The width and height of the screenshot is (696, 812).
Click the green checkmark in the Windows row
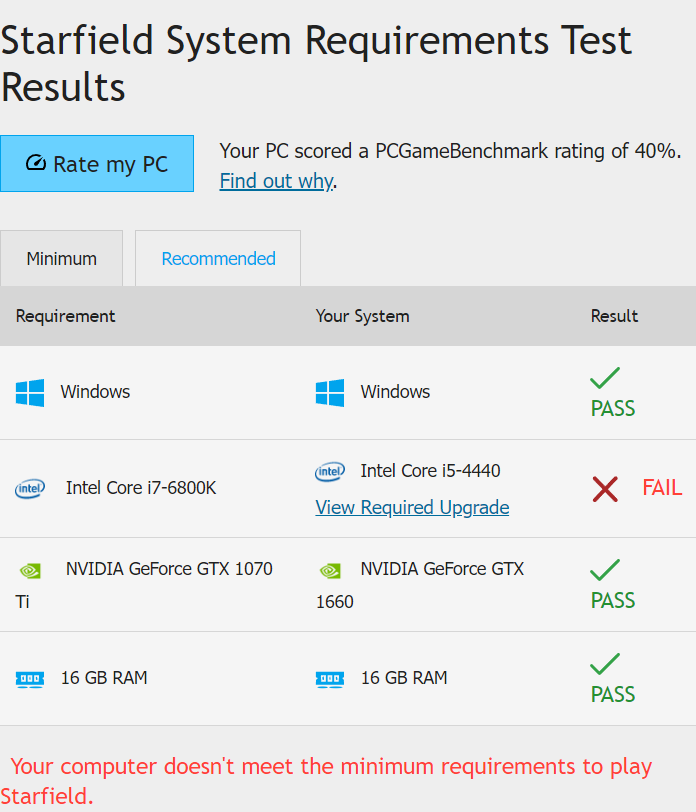pos(605,378)
